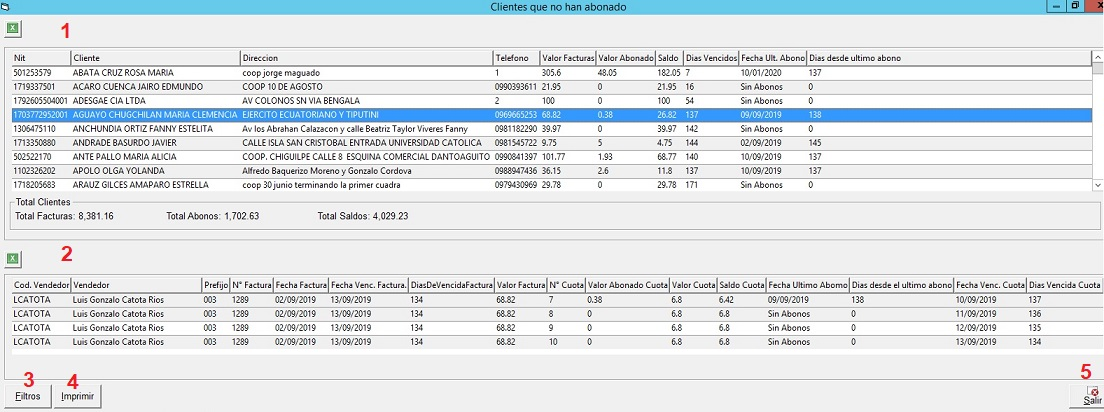Click the Dias Vencidos column header

[x=710, y=58]
